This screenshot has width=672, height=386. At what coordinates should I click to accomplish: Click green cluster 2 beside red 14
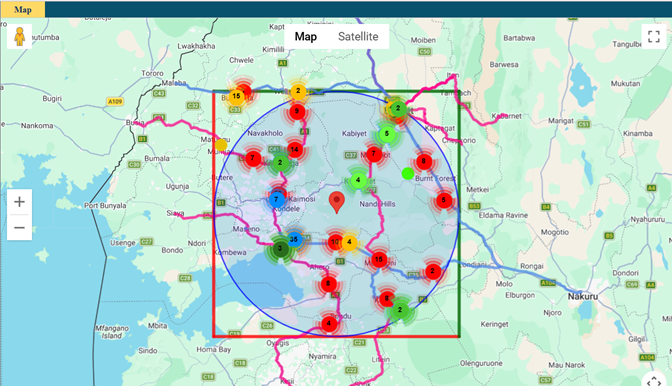[x=280, y=163]
